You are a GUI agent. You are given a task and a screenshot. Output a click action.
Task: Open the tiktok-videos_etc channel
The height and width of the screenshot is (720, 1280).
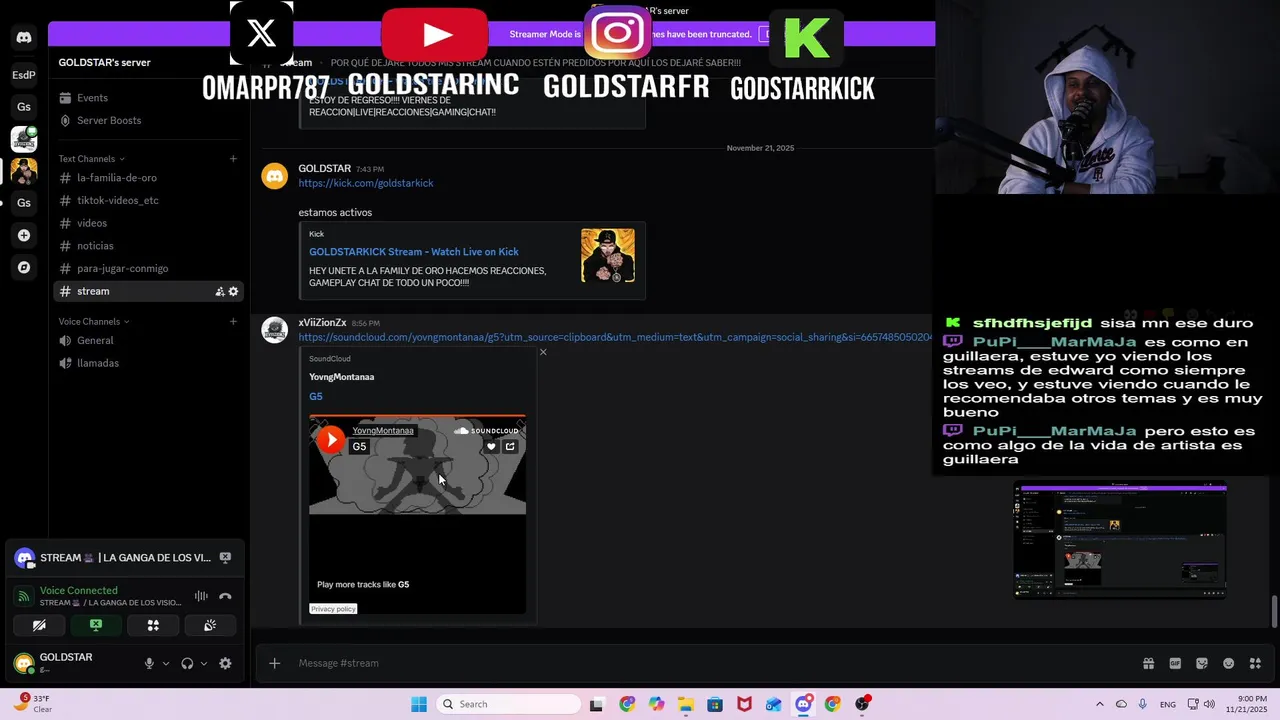tap(148, 200)
